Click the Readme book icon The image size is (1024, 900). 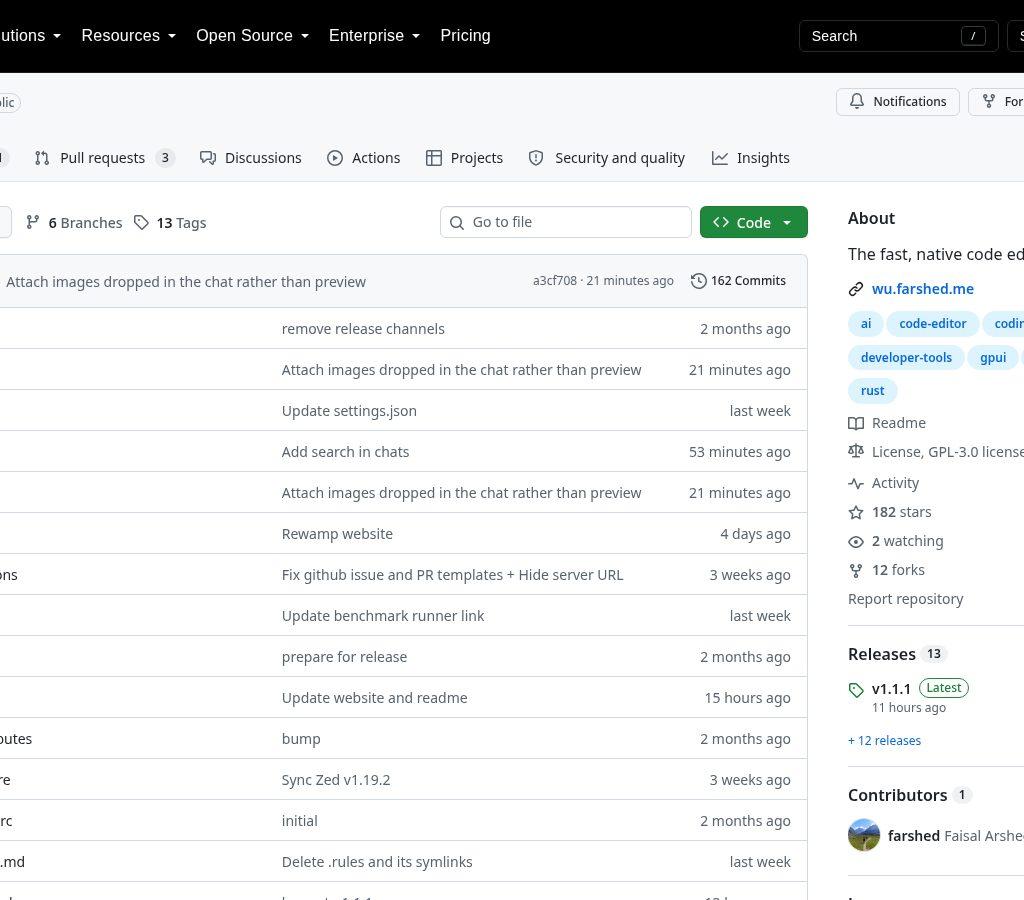pyautogui.click(x=856, y=423)
